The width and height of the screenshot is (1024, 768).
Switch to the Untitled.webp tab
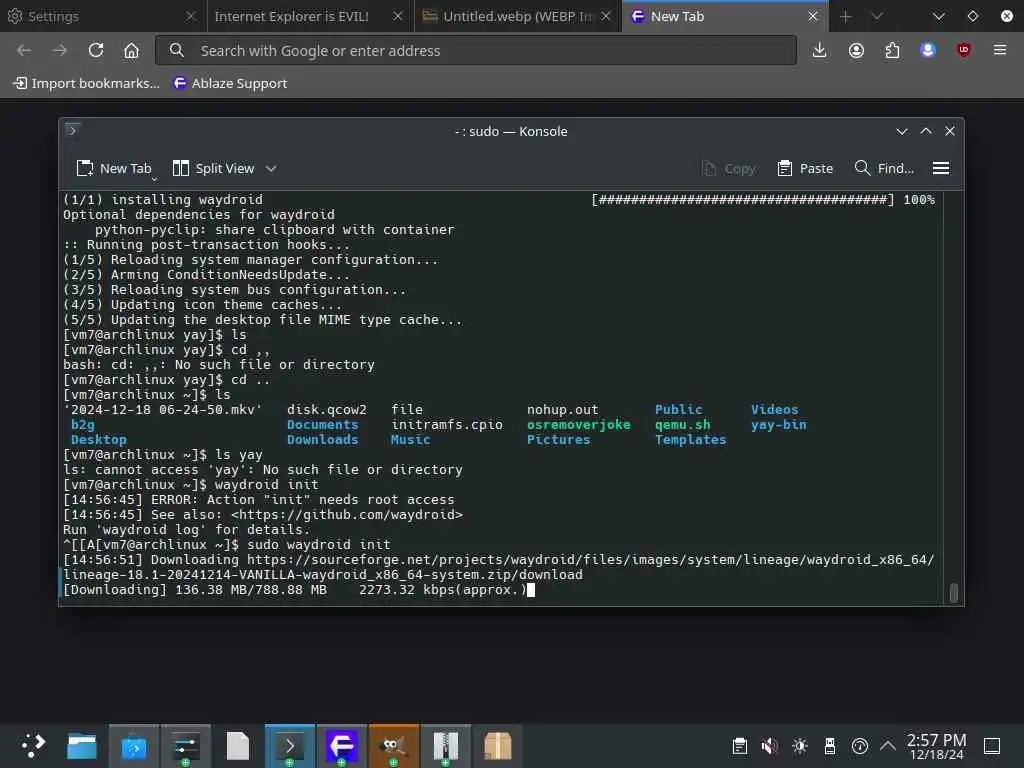coord(518,16)
